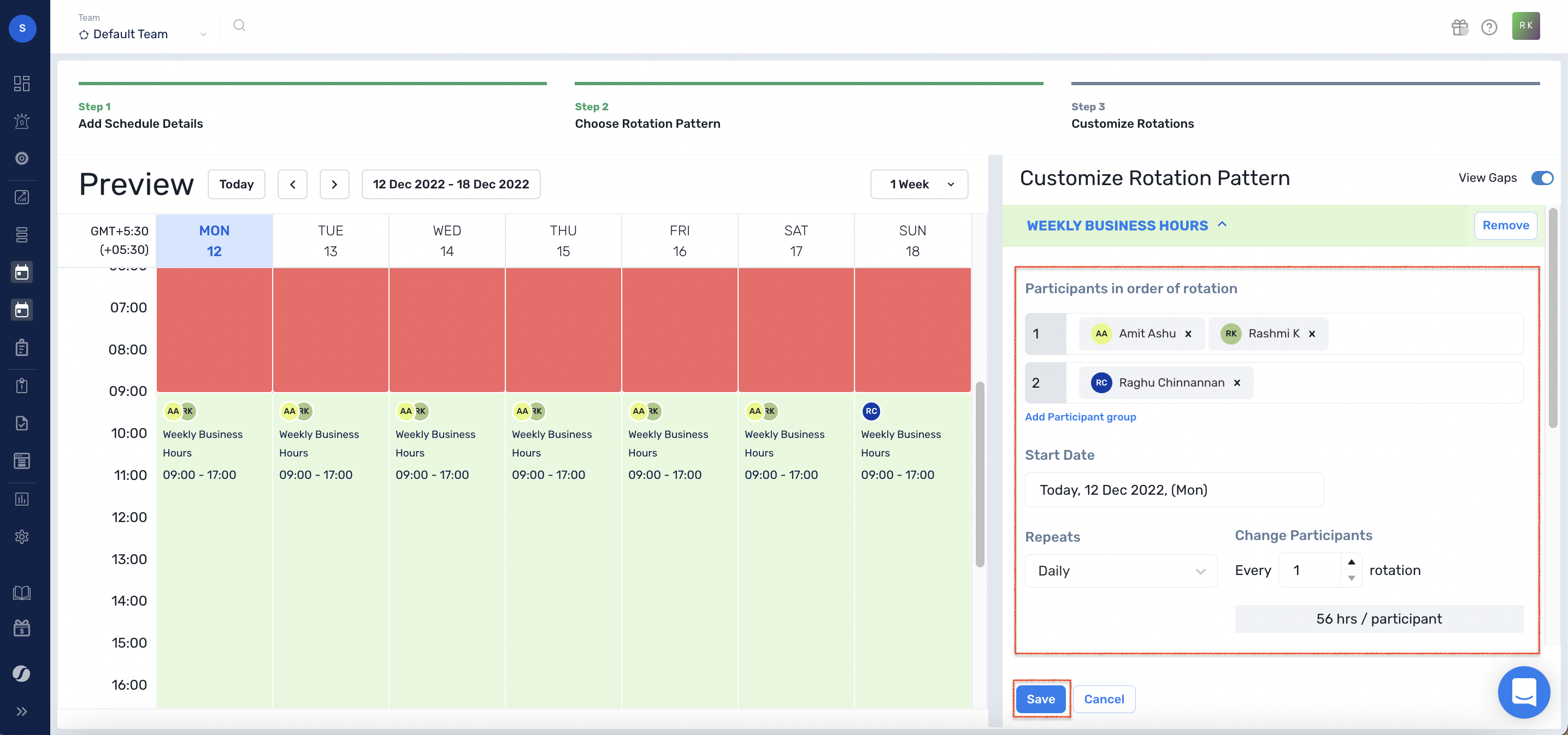Viewport: 1568px width, 735px height.
Task: Open the settings gear in sidebar
Action: click(x=22, y=536)
